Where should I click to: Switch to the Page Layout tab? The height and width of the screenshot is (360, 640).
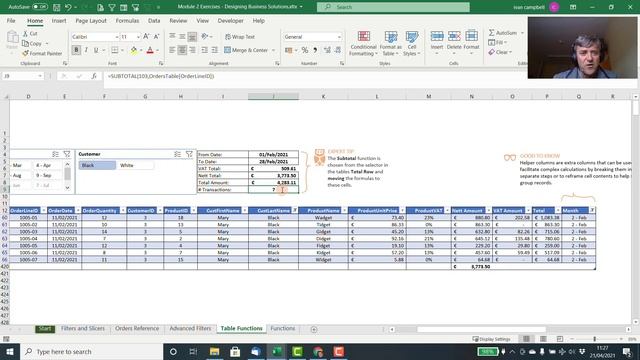(91, 20)
